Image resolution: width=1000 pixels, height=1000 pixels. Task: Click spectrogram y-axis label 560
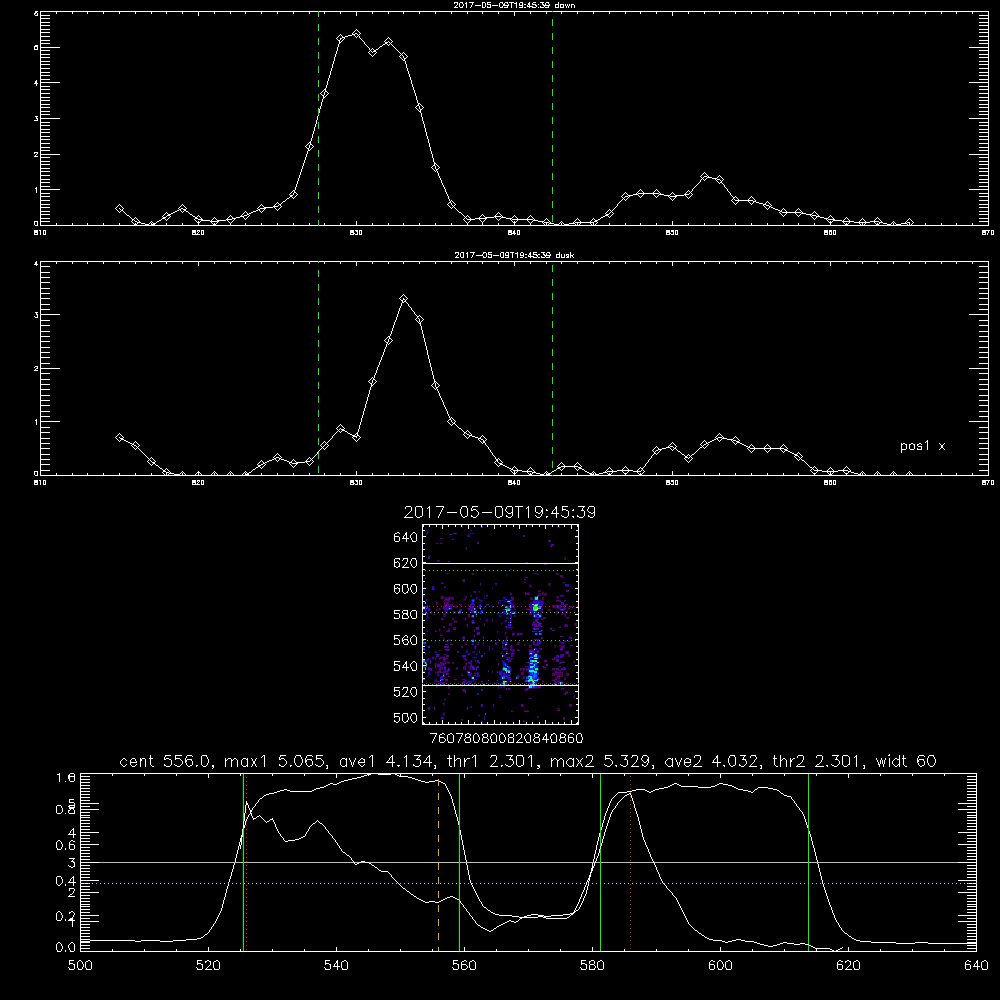pos(406,640)
